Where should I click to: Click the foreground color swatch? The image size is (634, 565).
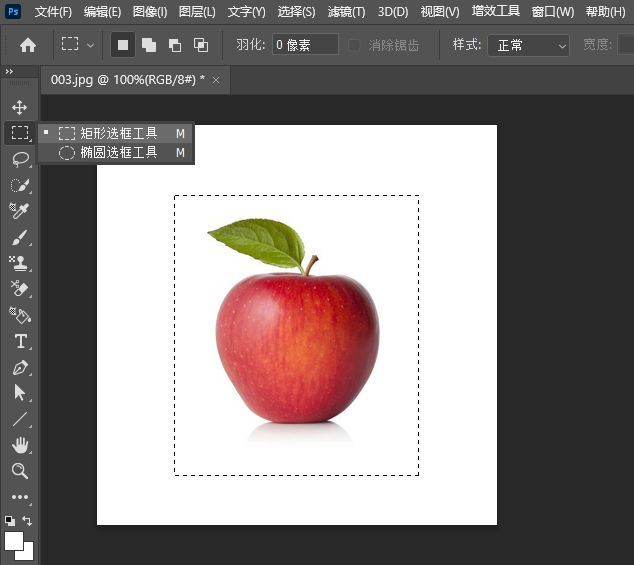pos(14,541)
